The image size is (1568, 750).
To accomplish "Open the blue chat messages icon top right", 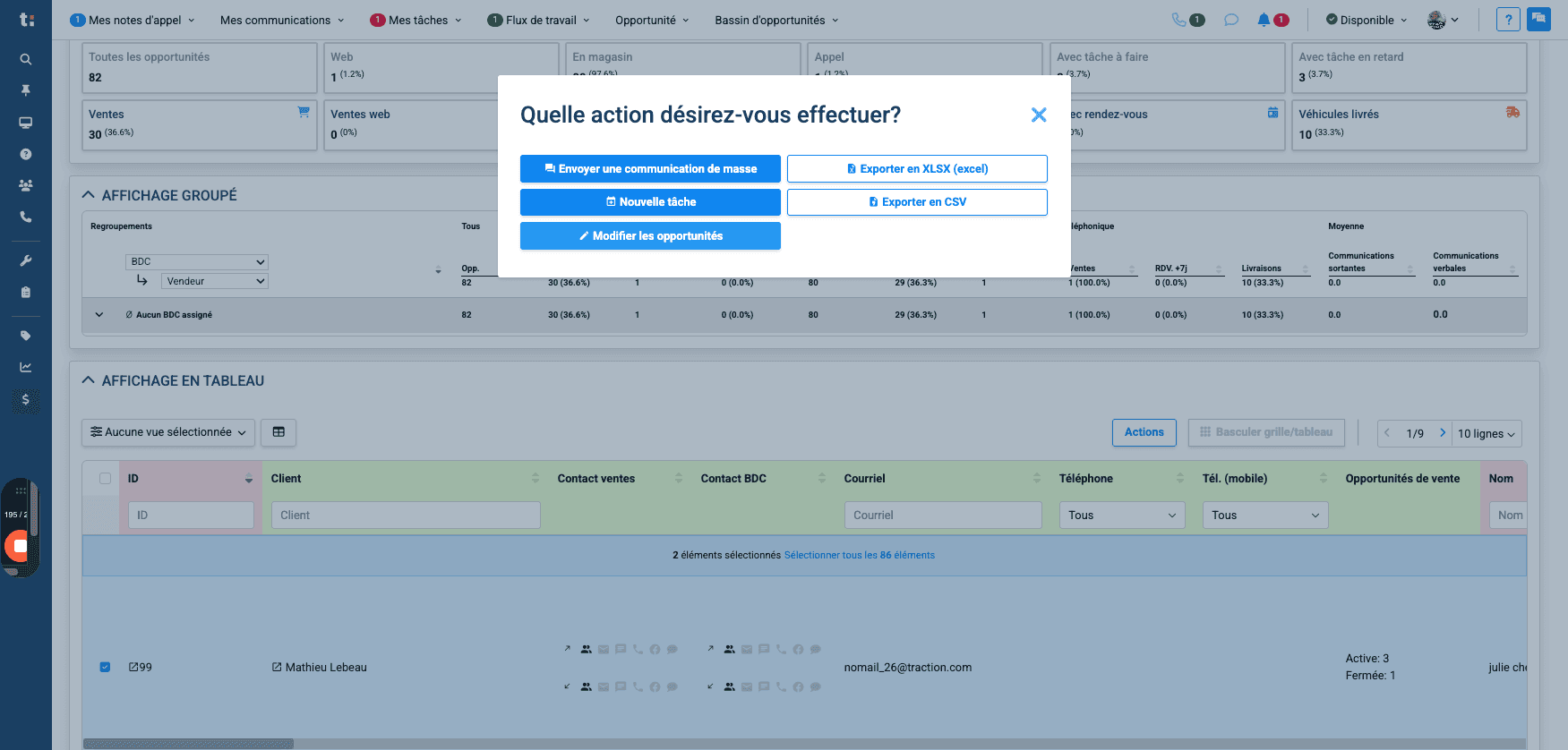I will (x=1538, y=19).
